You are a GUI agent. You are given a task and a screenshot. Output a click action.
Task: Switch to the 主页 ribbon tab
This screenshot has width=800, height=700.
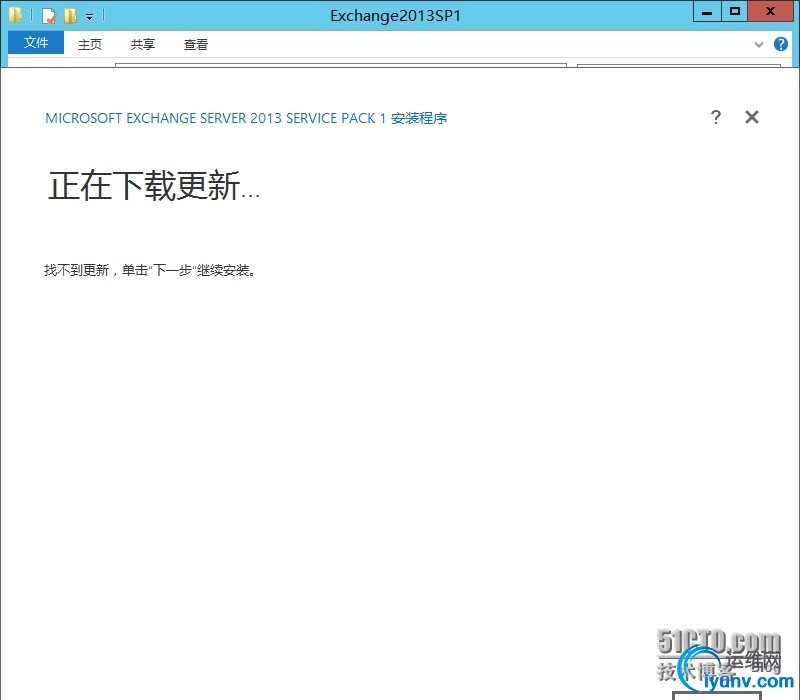tap(90, 44)
